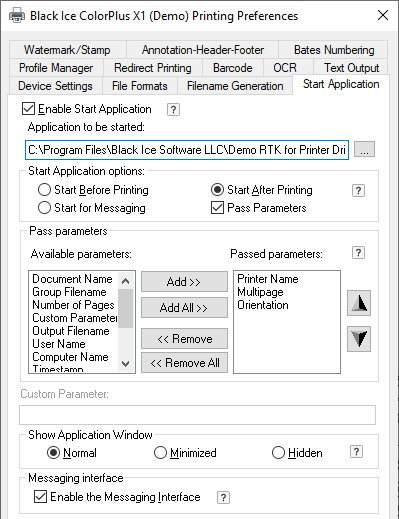Toggle Enable the Messaging Interface checkbox
399x519 pixels.
40,497
